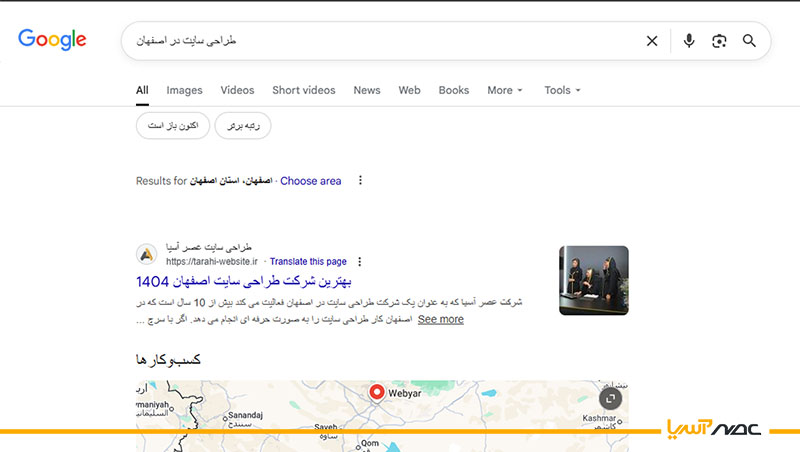Screen dimensions: 800x452
Task: Click the Google logo
Action: [x=52, y=40]
